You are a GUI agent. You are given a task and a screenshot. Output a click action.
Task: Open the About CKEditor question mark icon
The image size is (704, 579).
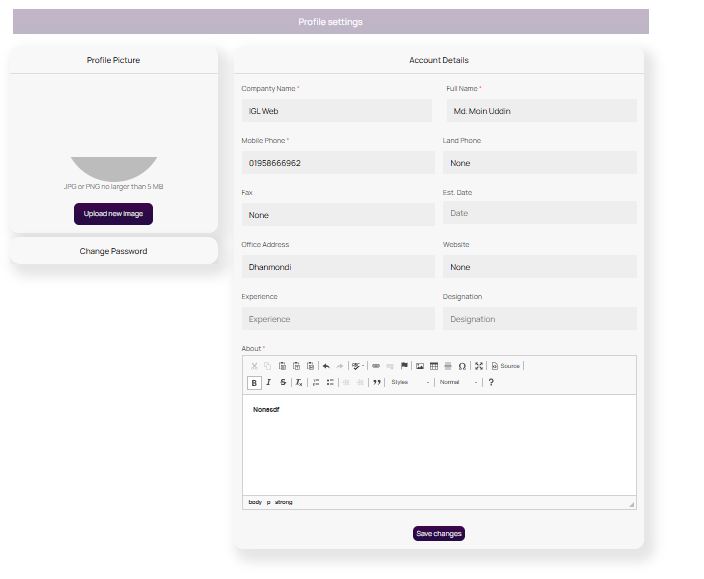point(491,382)
